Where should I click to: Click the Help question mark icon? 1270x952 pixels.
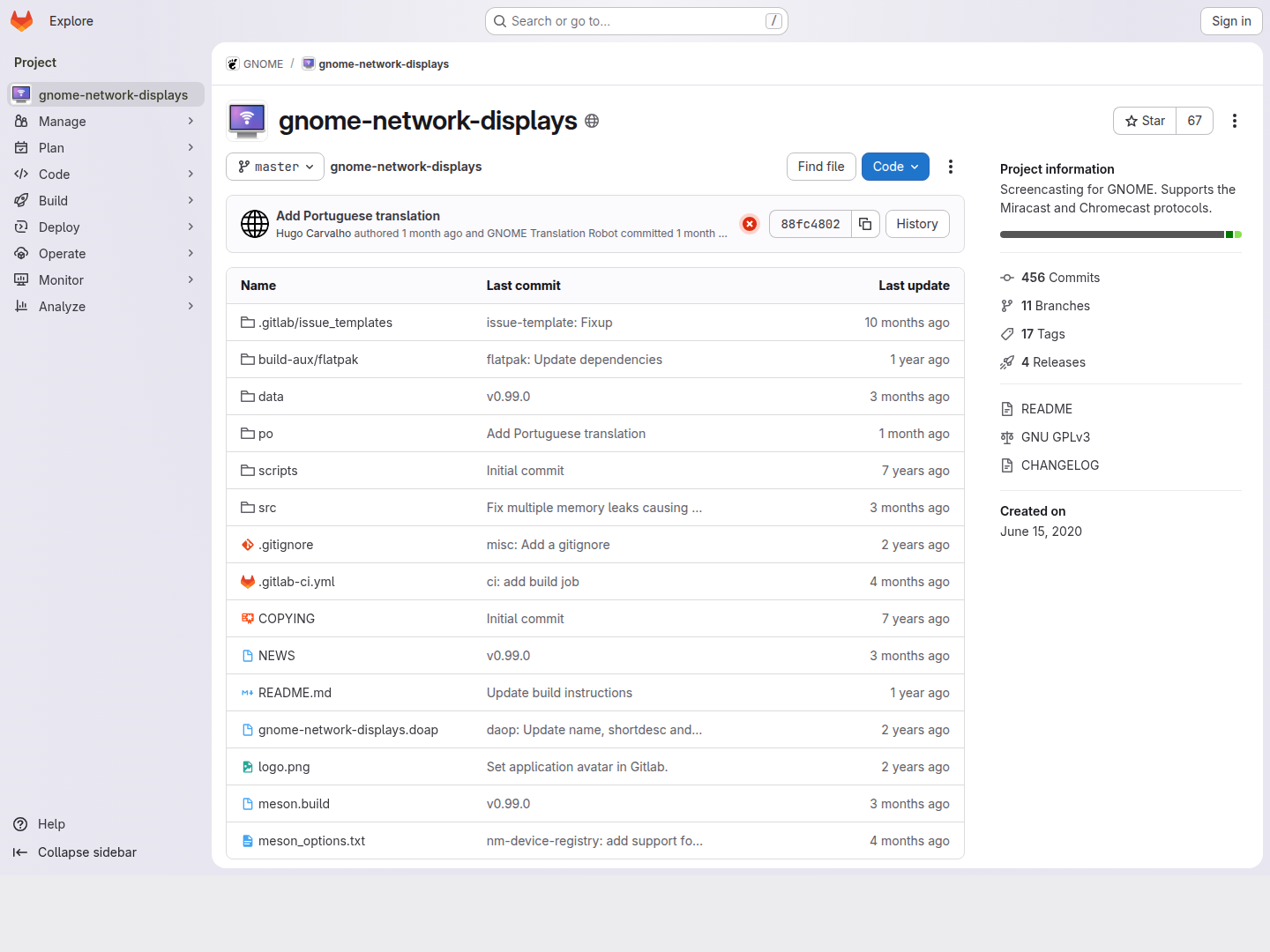tap(20, 824)
